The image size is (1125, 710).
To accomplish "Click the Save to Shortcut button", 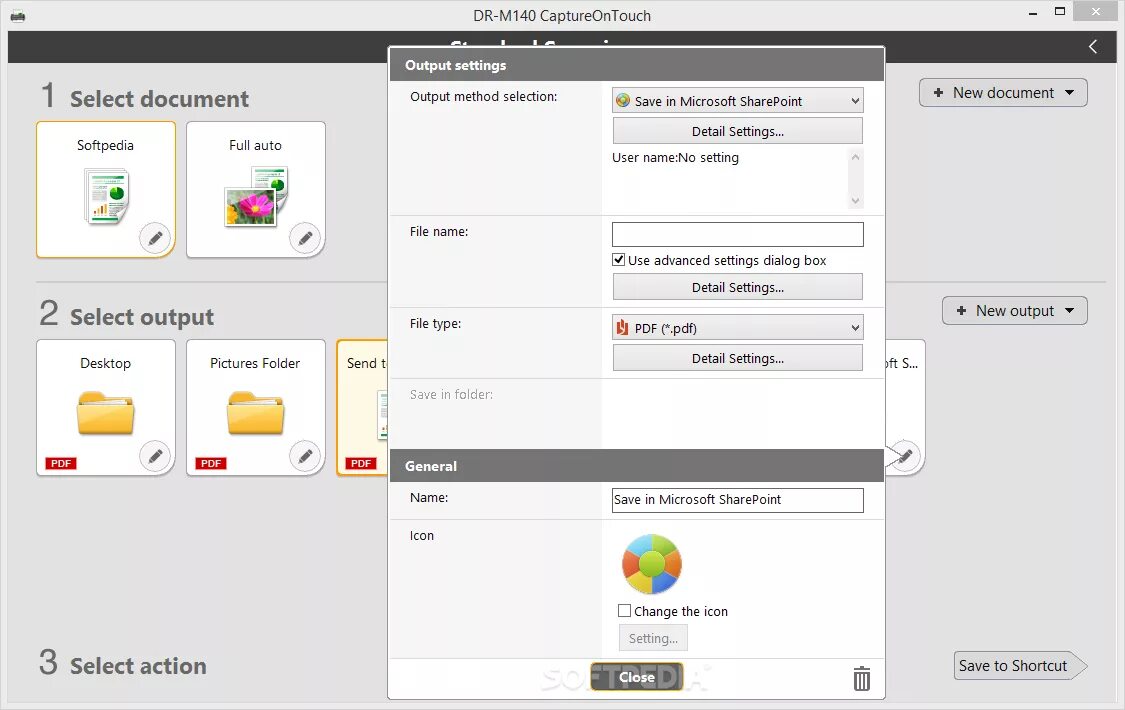I will [1020, 666].
